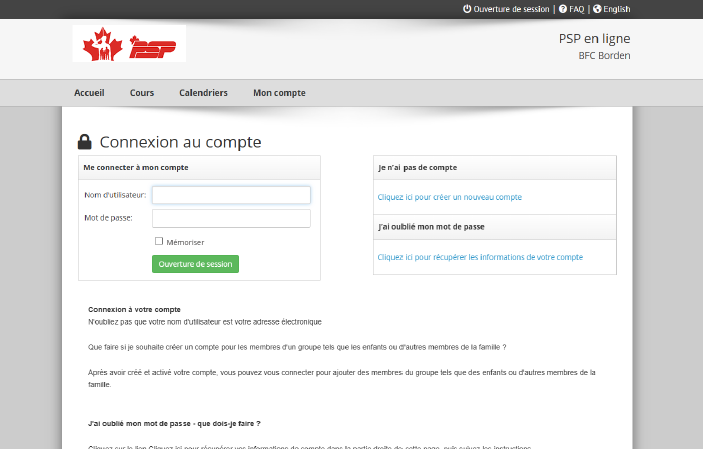Go to the Accueil menu item
This screenshot has height=449, width=703.
tap(89, 93)
